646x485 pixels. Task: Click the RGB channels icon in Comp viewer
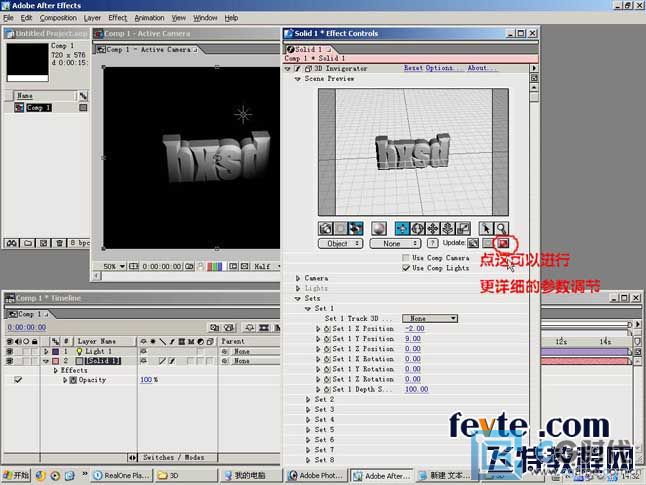tap(215, 267)
